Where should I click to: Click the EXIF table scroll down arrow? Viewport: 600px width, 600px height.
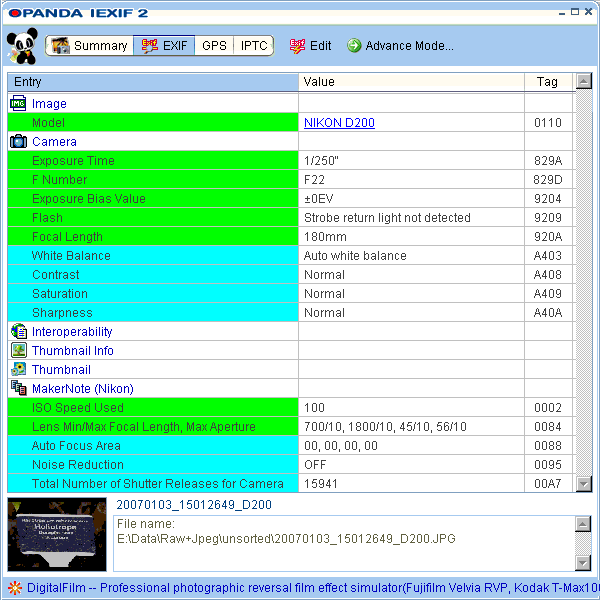coord(584,484)
